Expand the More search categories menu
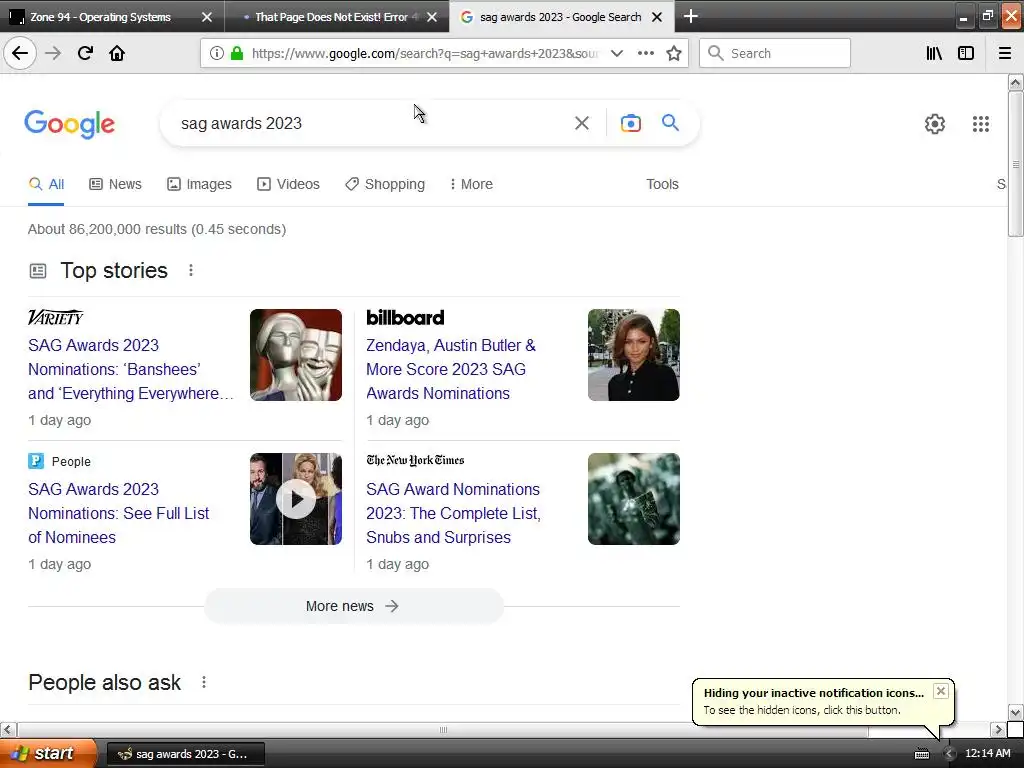The image size is (1024, 768). click(471, 184)
